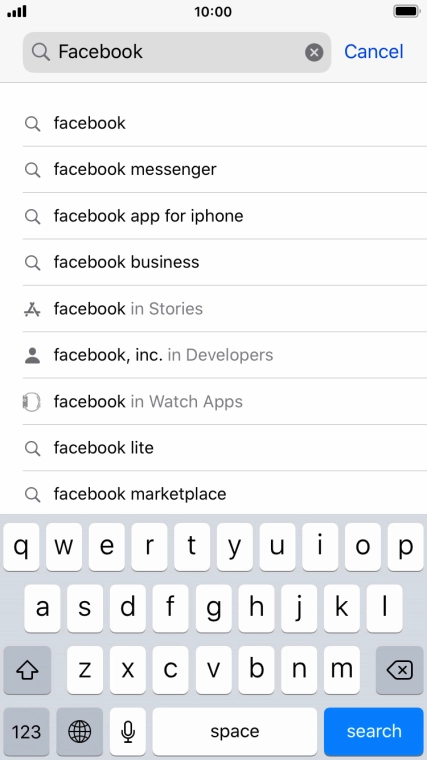Open the globe language switcher key
Screen dimensions: 427x760
(79, 731)
